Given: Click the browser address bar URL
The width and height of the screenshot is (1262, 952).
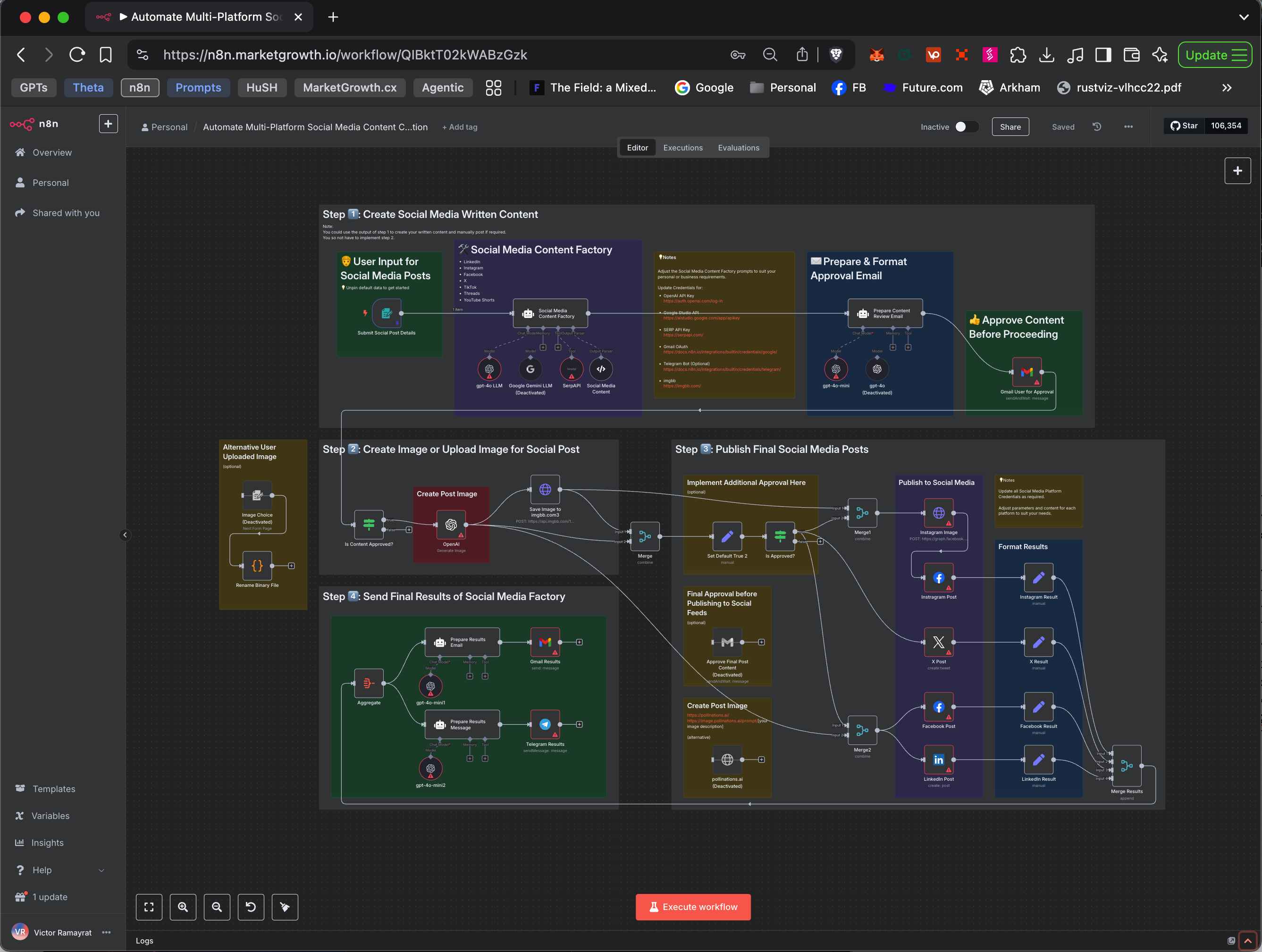Looking at the screenshot, I should point(345,55).
